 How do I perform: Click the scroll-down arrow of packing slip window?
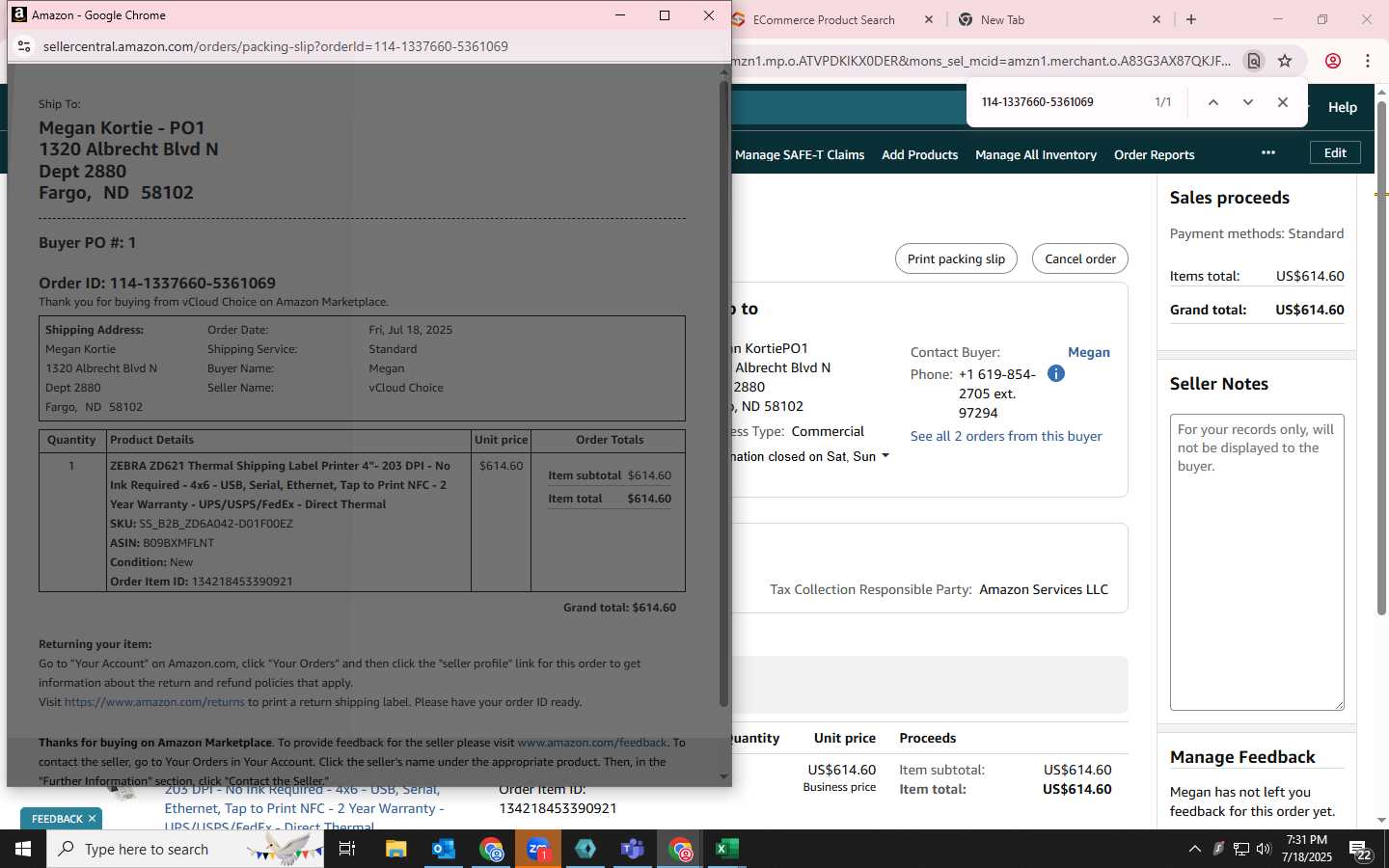click(723, 776)
